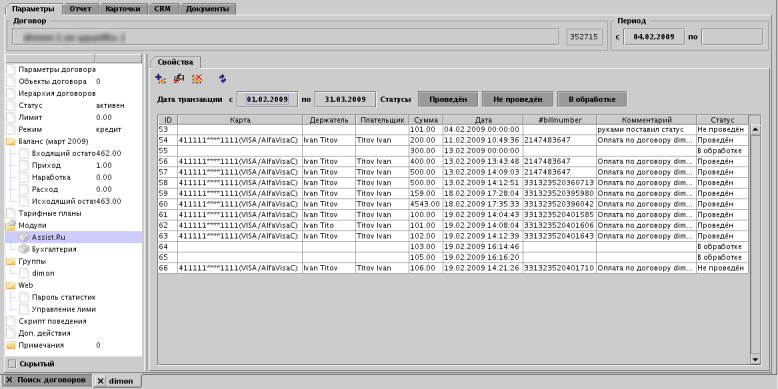
Task: Click the period start field 04.02.2009
Action: [x=653, y=37]
